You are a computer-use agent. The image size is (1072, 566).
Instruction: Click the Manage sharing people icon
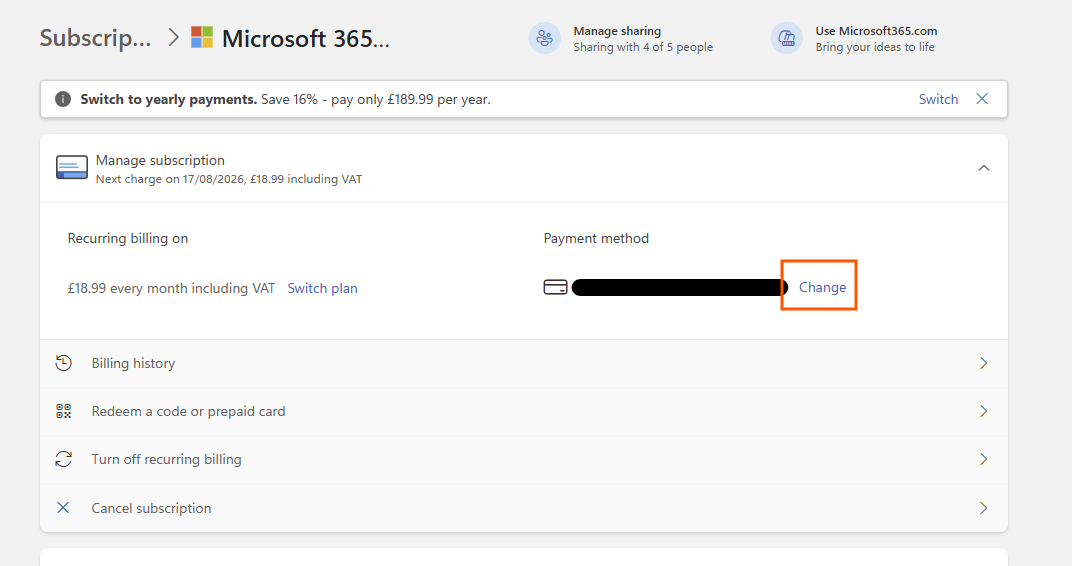pos(544,38)
